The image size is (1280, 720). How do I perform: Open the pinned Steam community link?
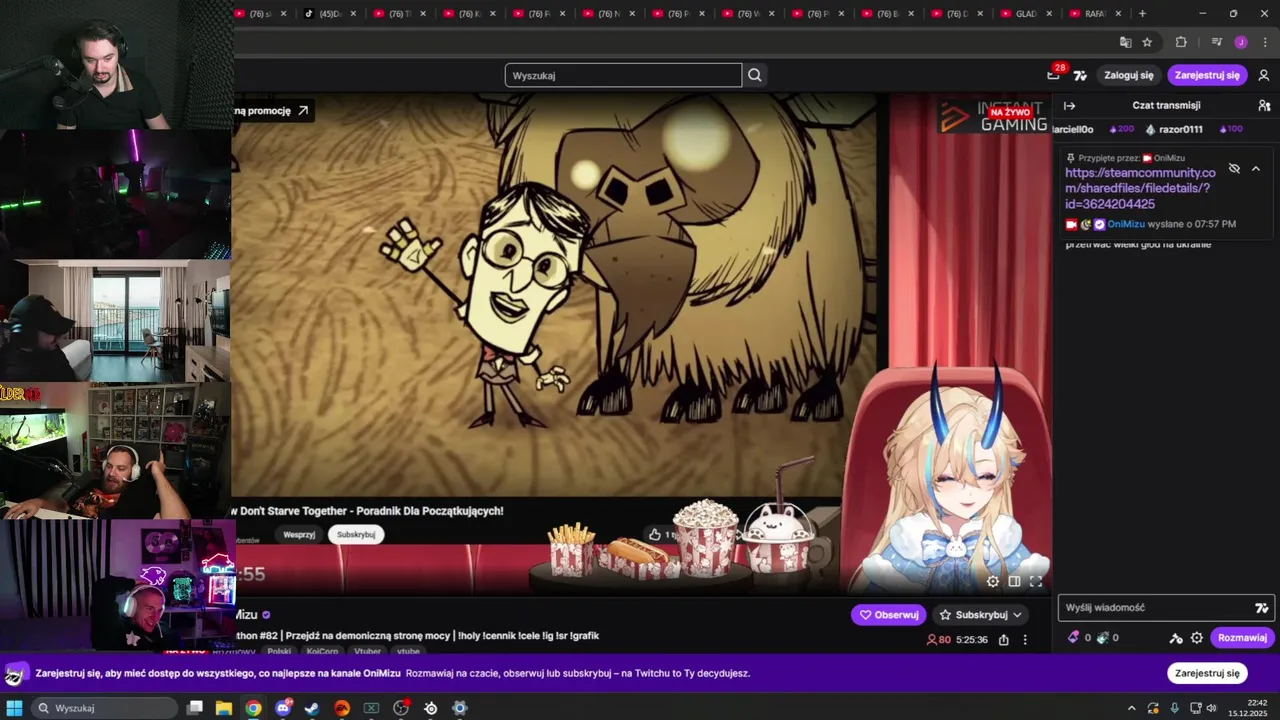click(x=1140, y=188)
